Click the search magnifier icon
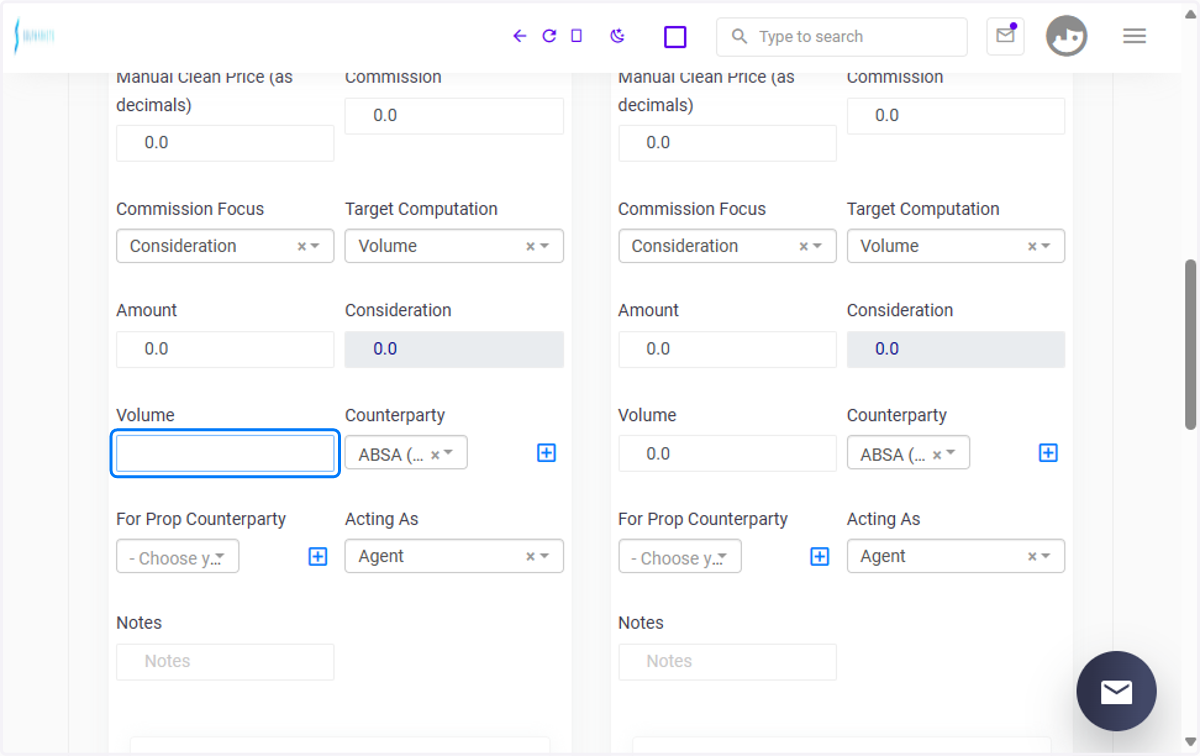This screenshot has width=1200, height=756. pyautogui.click(x=739, y=37)
